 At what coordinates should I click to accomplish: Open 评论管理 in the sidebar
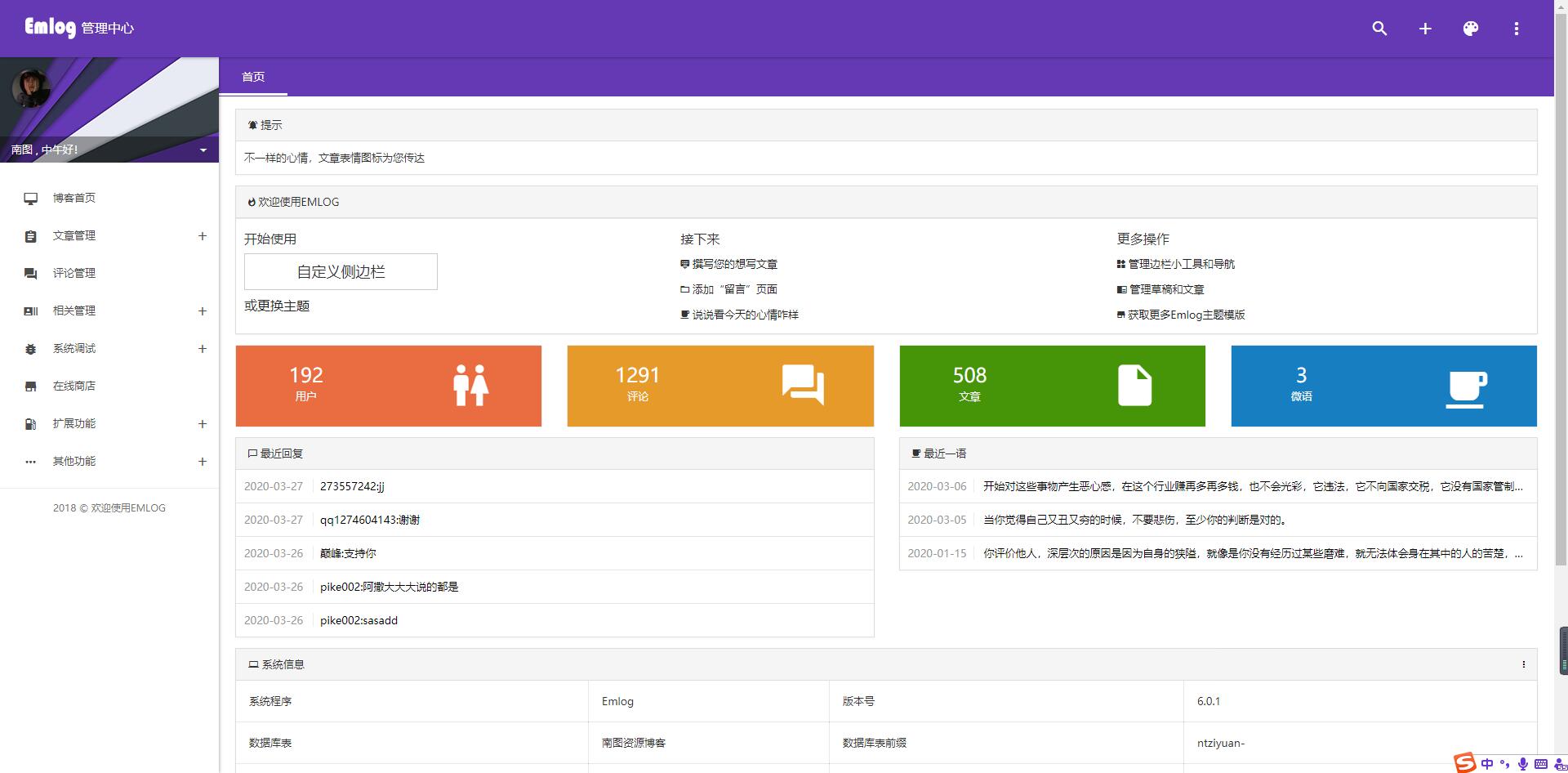[x=74, y=273]
